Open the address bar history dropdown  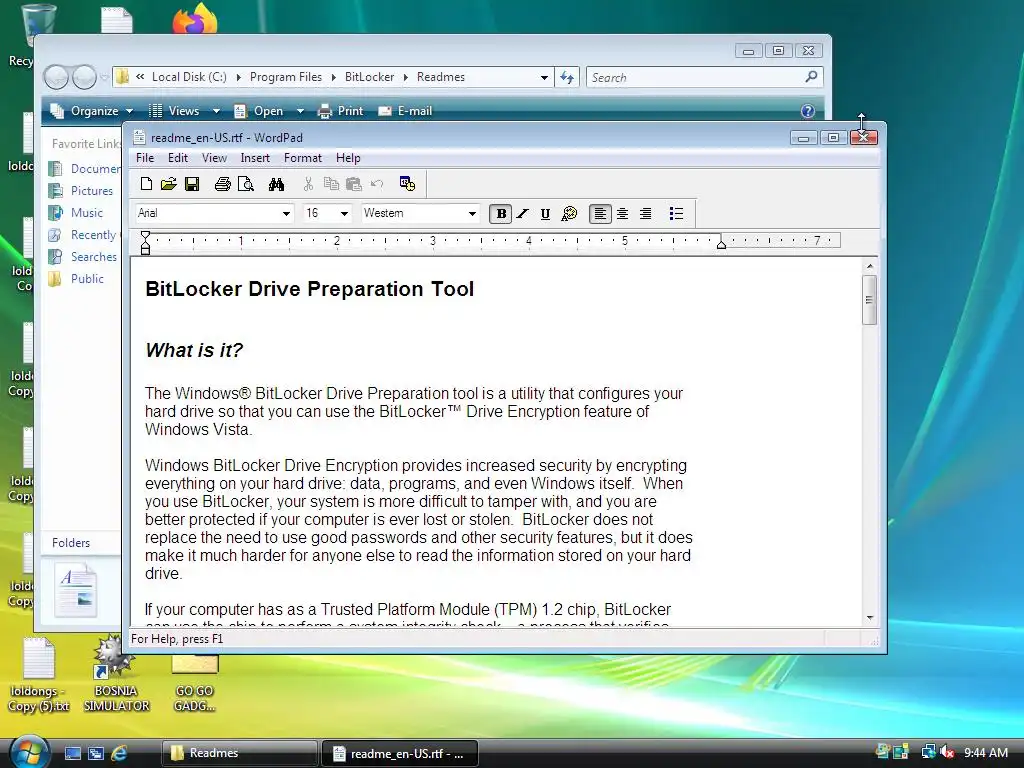[x=544, y=78]
